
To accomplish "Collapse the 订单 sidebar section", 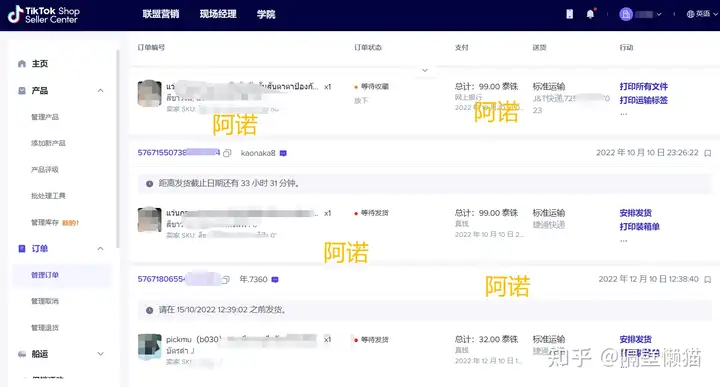I will pos(100,248).
